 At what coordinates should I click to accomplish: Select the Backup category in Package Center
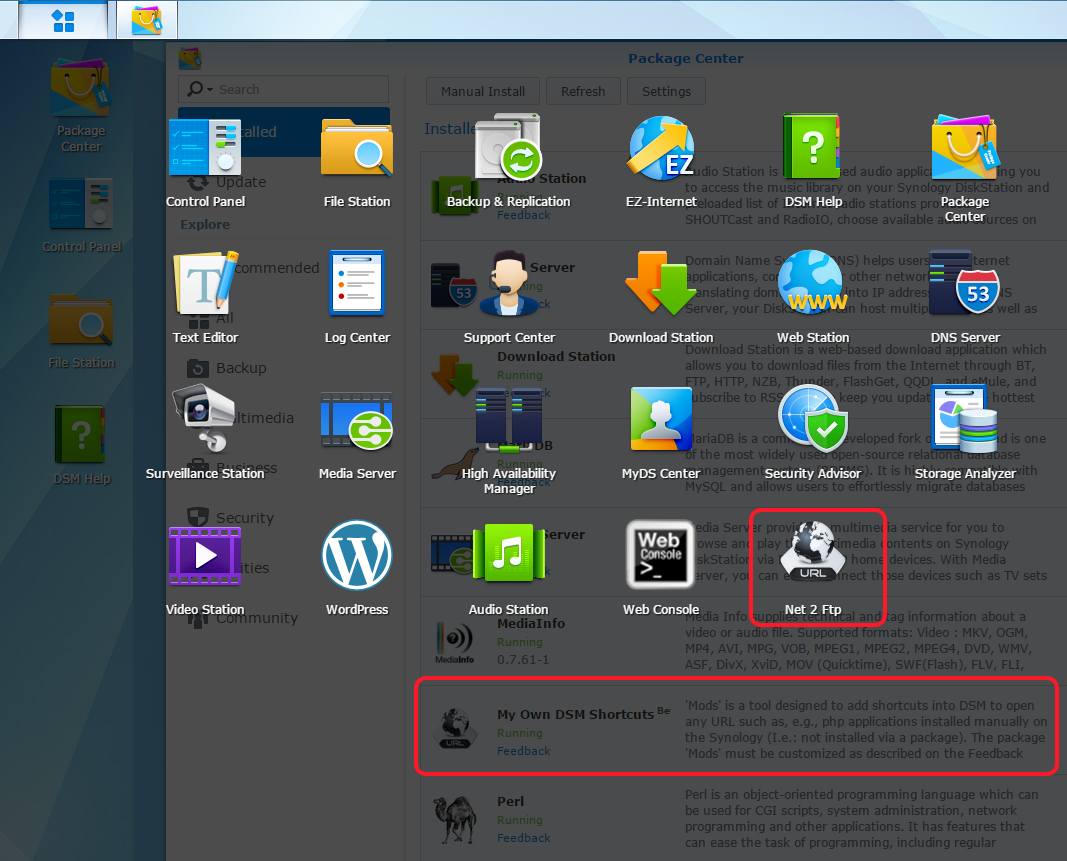(x=227, y=368)
